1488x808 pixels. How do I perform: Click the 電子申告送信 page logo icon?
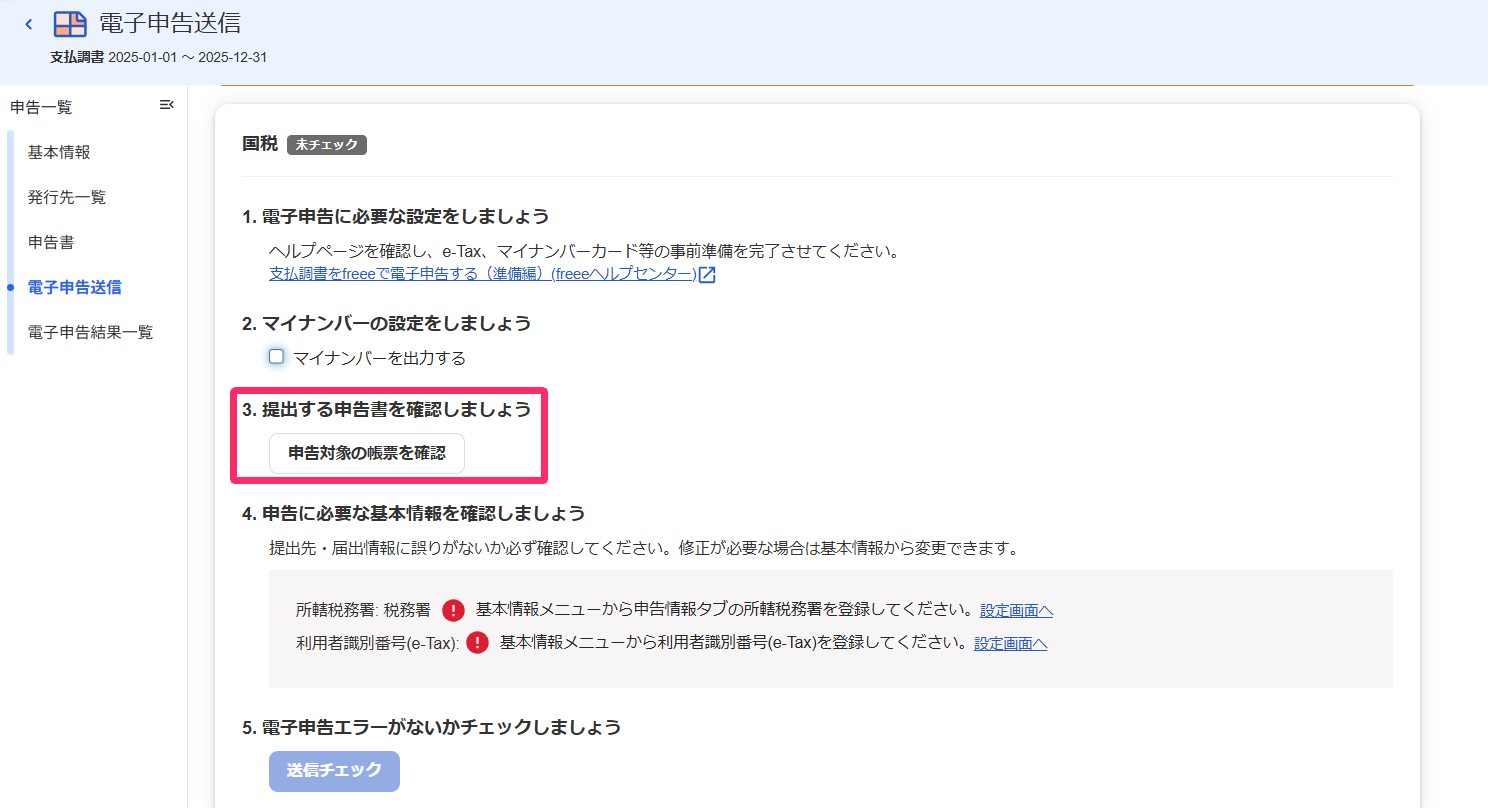click(70, 24)
